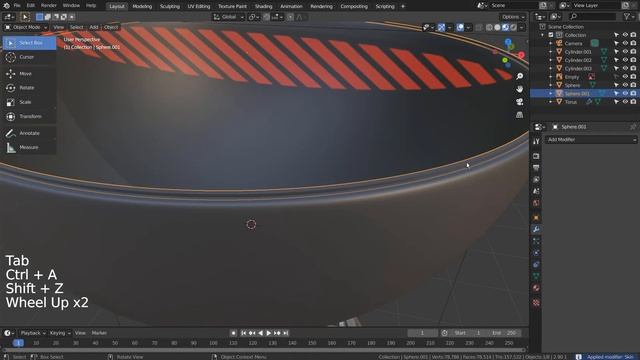Activate the Move tool
The width and height of the screenshot is (640, 360).
point(29,74)
